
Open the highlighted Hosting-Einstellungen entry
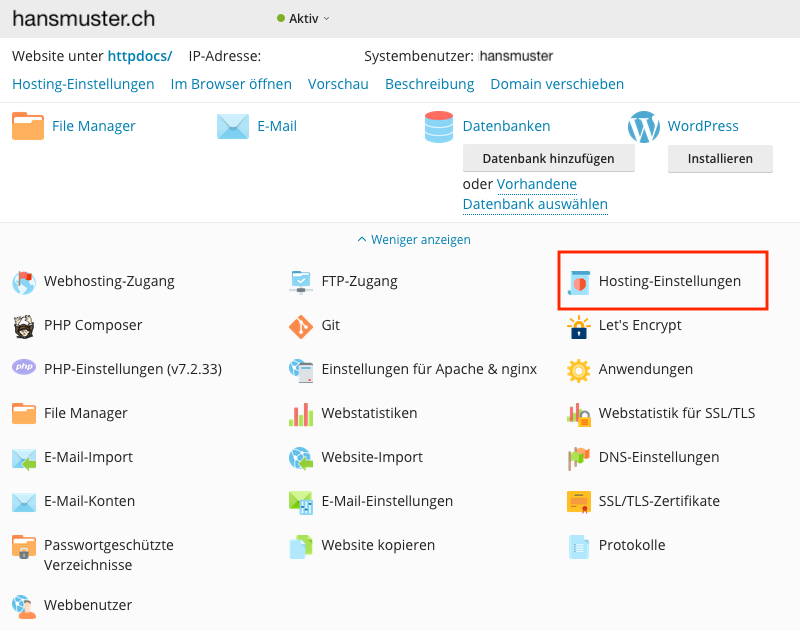point(669,282)
